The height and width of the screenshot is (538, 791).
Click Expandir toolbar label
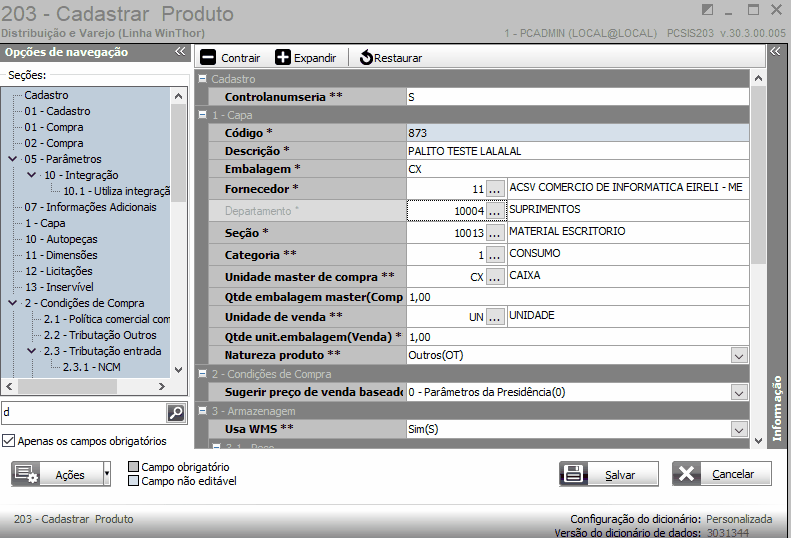click(315, 58)
